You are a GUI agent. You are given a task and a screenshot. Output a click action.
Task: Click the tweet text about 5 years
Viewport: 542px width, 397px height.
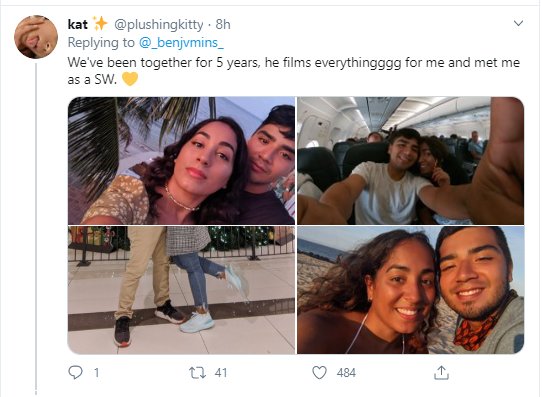coord(293,71)
